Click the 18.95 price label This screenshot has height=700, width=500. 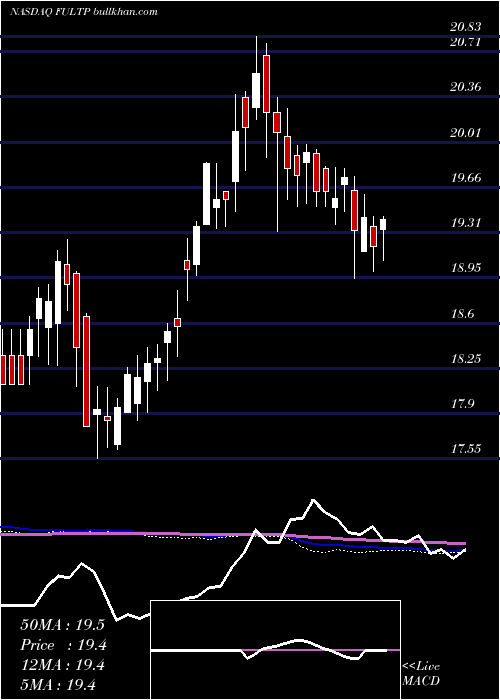[x=466, y=268]
